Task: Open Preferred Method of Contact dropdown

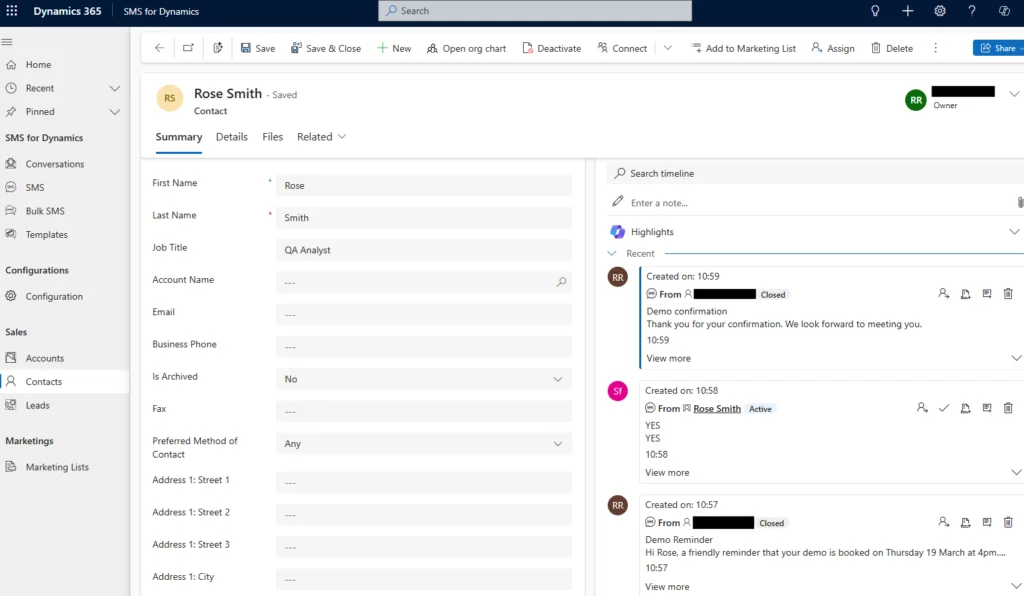Action: point(424,444)
